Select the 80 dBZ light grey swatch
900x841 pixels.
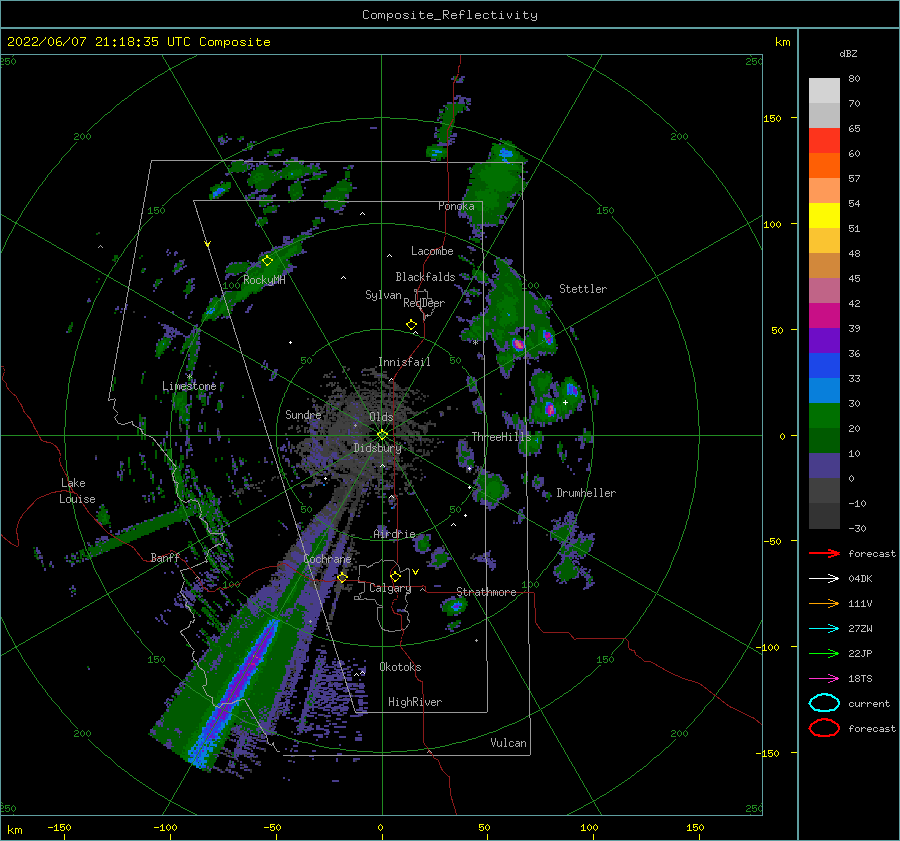click(x=824, y=90)
